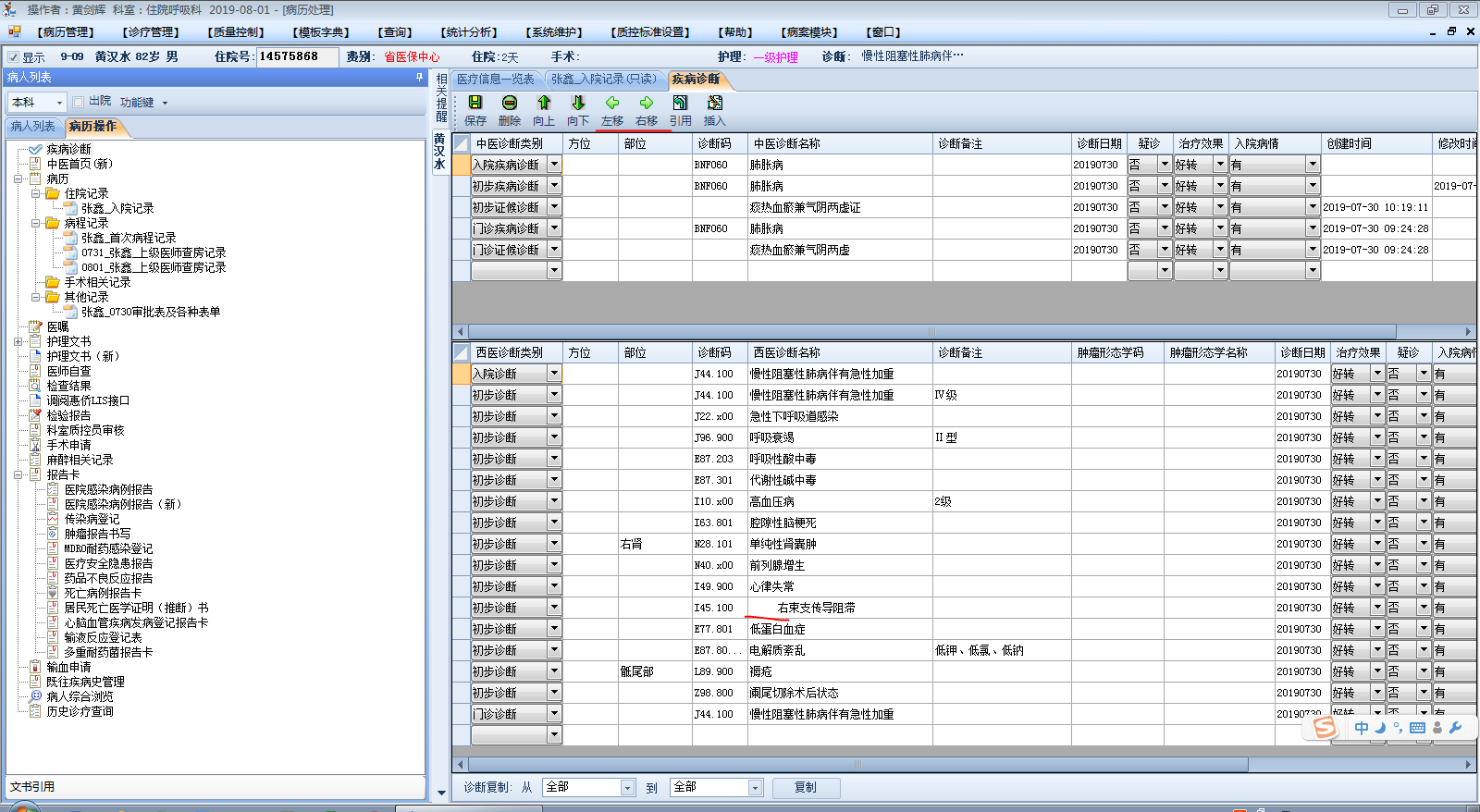Toggle the 出院 checkbox
1480x812 pixels.
coord(79,102)
